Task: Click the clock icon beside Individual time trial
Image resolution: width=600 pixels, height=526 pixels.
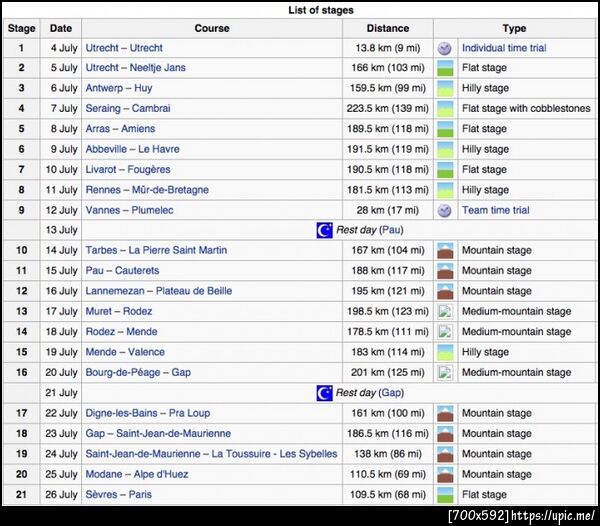Action: [x=445, y=48]
